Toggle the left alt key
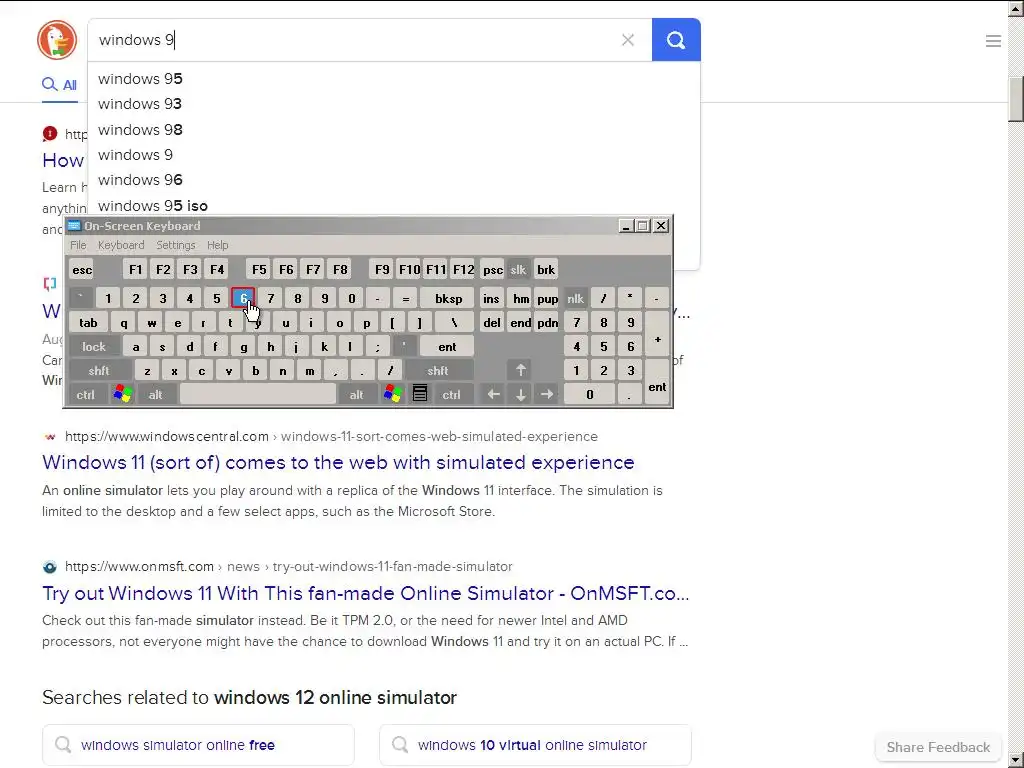The width and height of the screenshot is (1024, 768). (x=155, y=394)
